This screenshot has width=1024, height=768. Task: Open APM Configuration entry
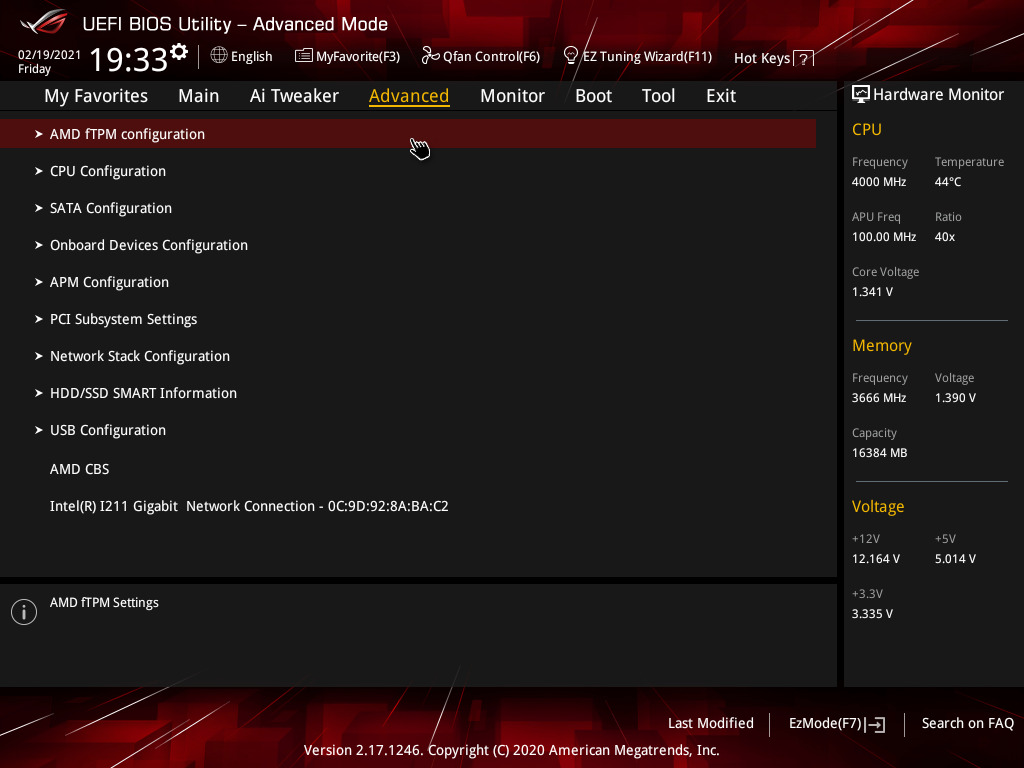coord(109,282)
